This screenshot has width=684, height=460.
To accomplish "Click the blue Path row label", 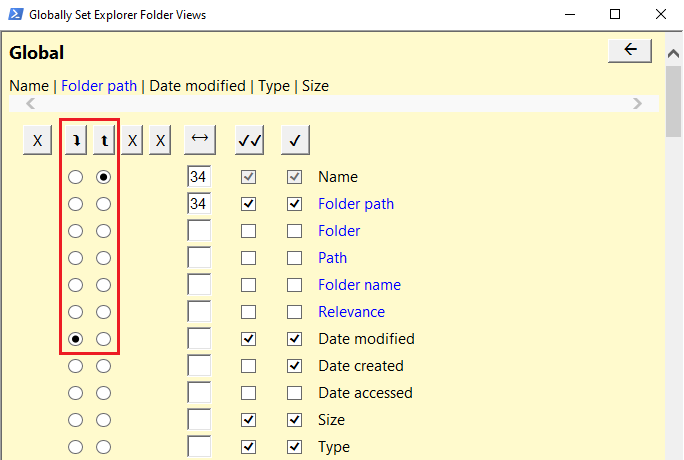I will pyautogui.click(x=332, y=258).
